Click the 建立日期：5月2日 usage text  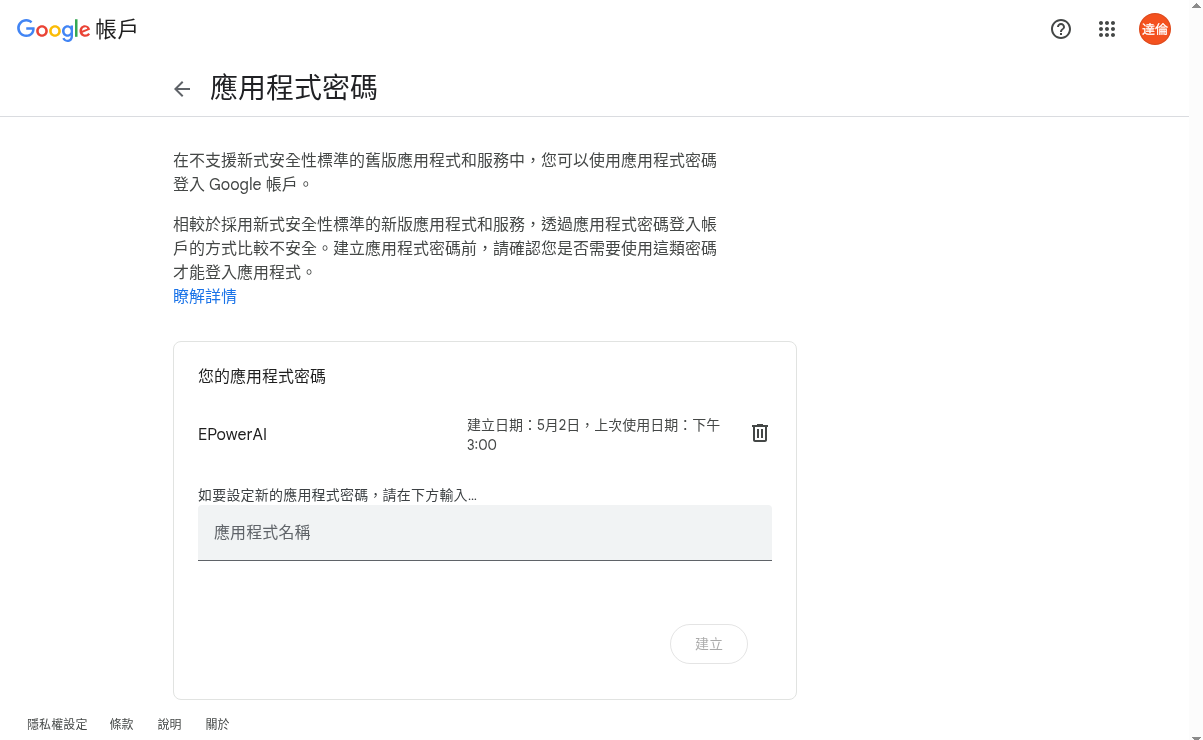[x=594, y=435]
